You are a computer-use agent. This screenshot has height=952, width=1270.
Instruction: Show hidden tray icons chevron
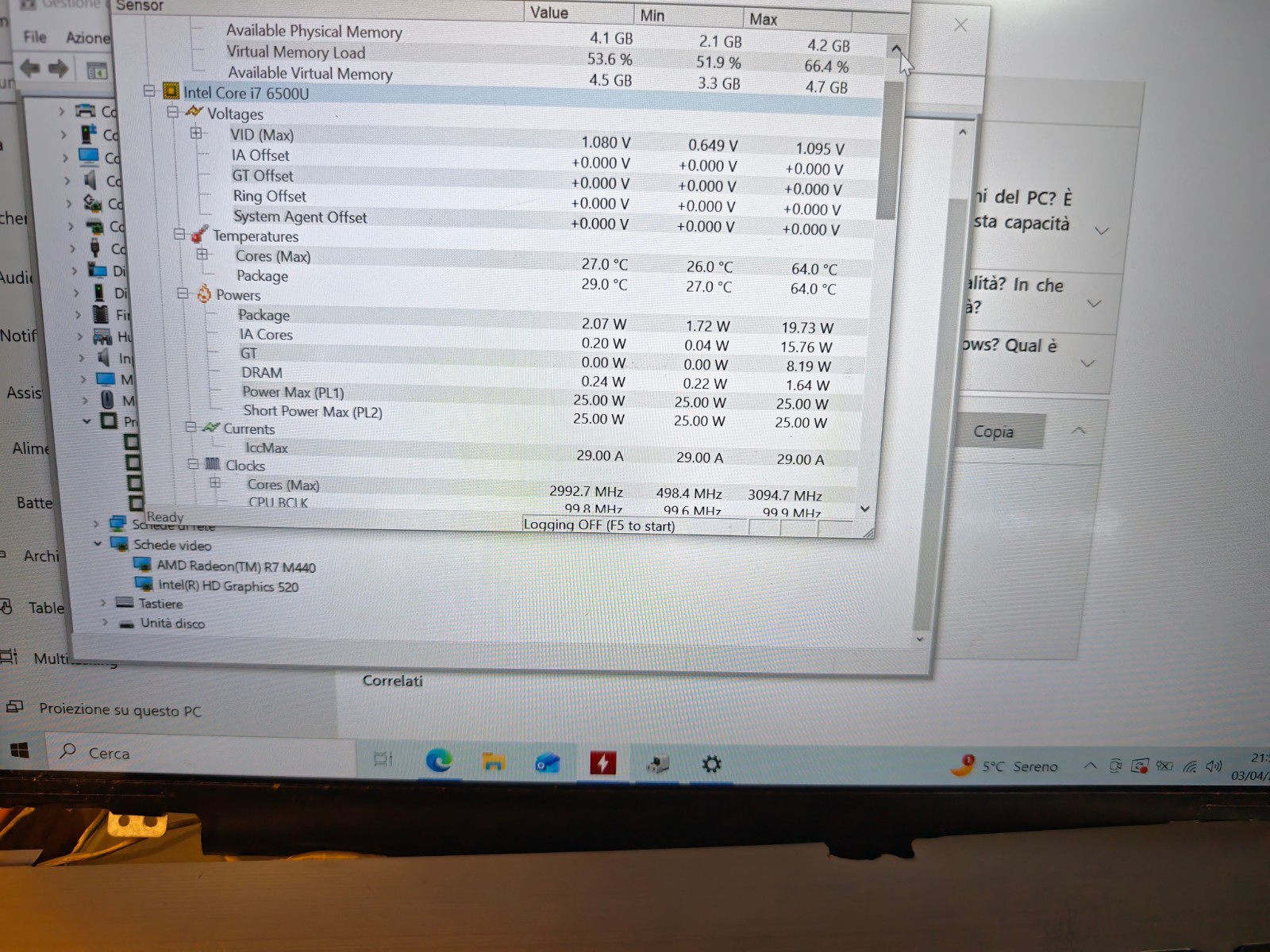1091,766
